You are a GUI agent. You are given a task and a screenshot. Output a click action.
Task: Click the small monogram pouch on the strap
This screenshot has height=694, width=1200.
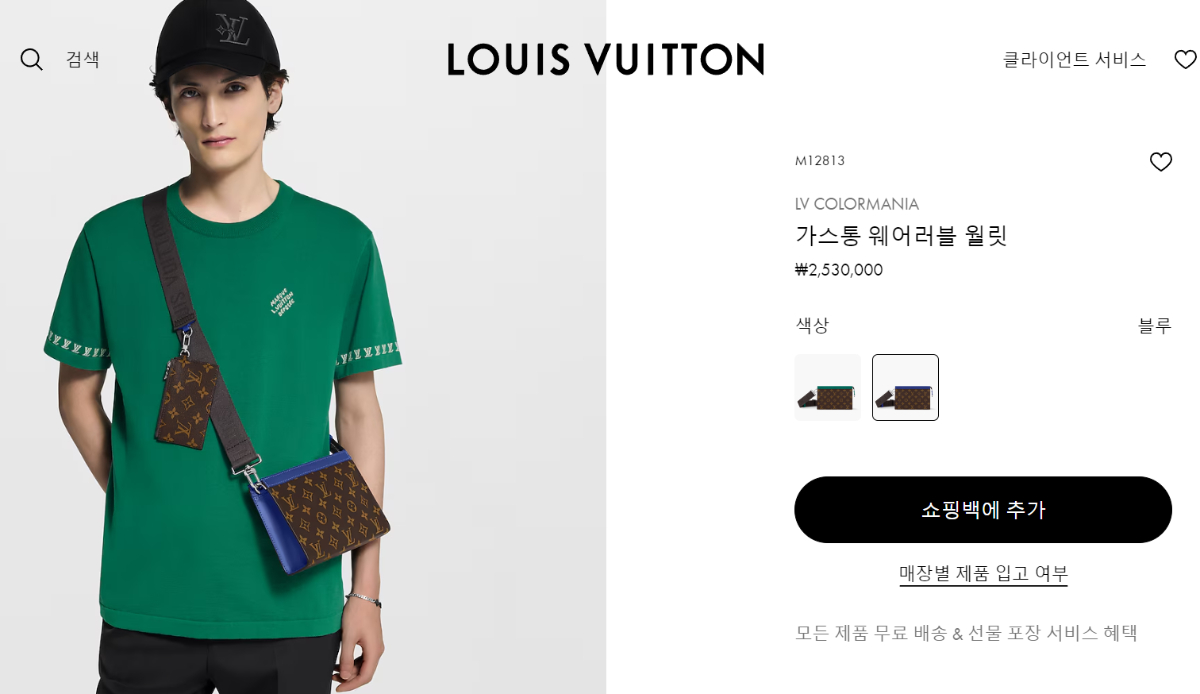click(187, 401)
